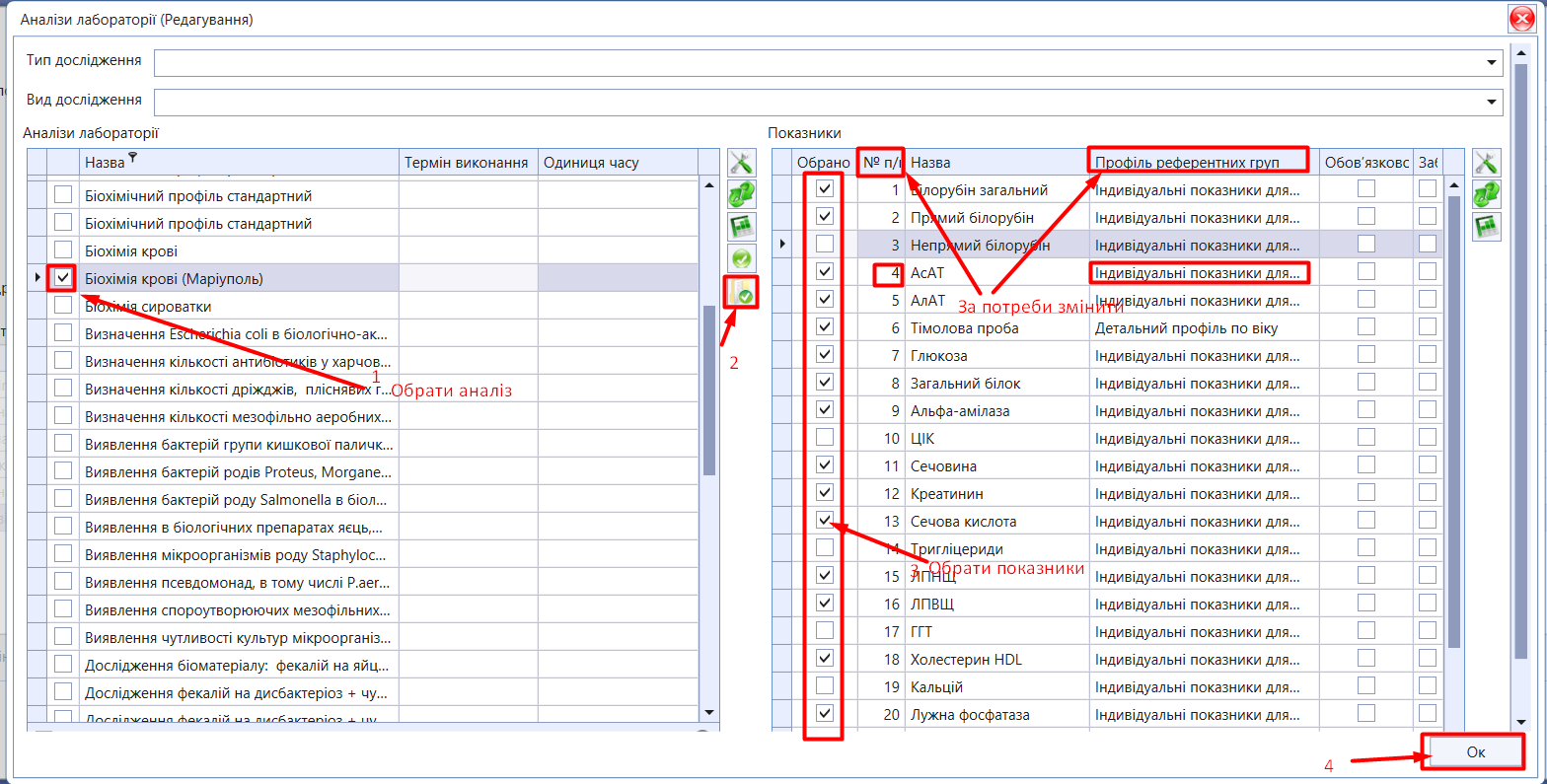Select the Кальцій indicator checkbox
The width and height of the screenshot is (1547, 784).
coord(825,685)
